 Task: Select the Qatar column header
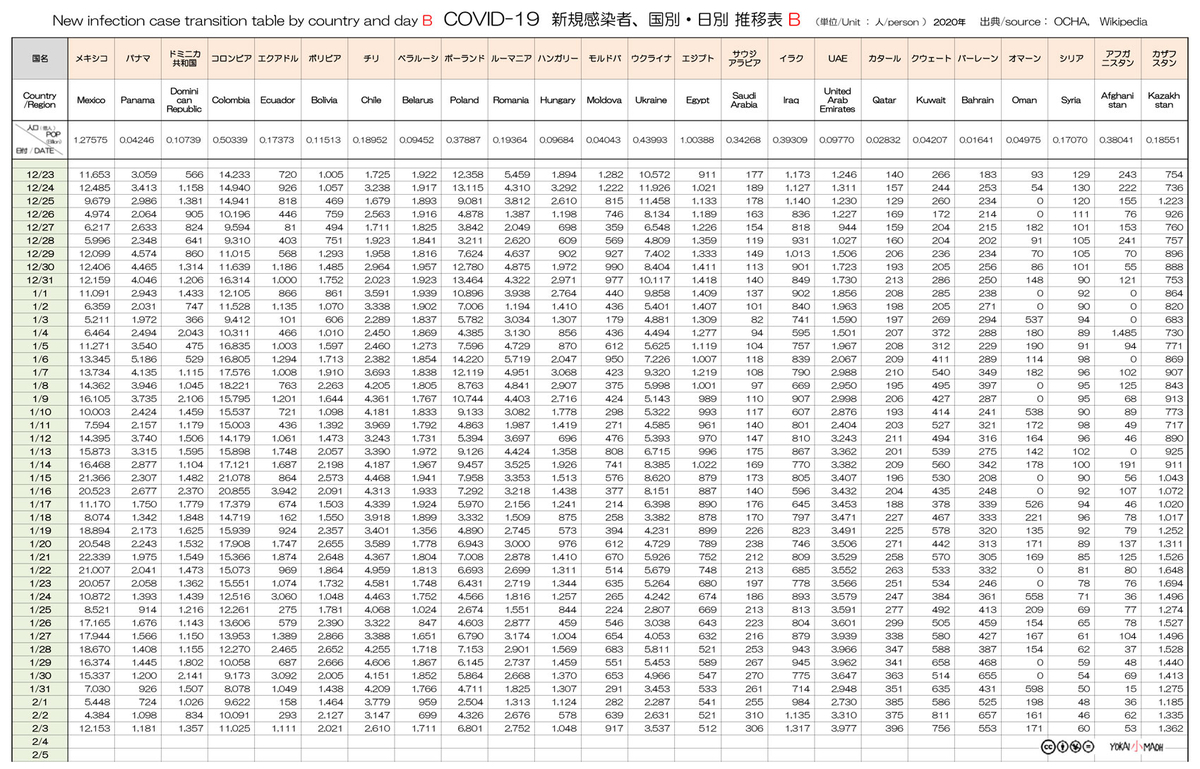coord(884,100)
